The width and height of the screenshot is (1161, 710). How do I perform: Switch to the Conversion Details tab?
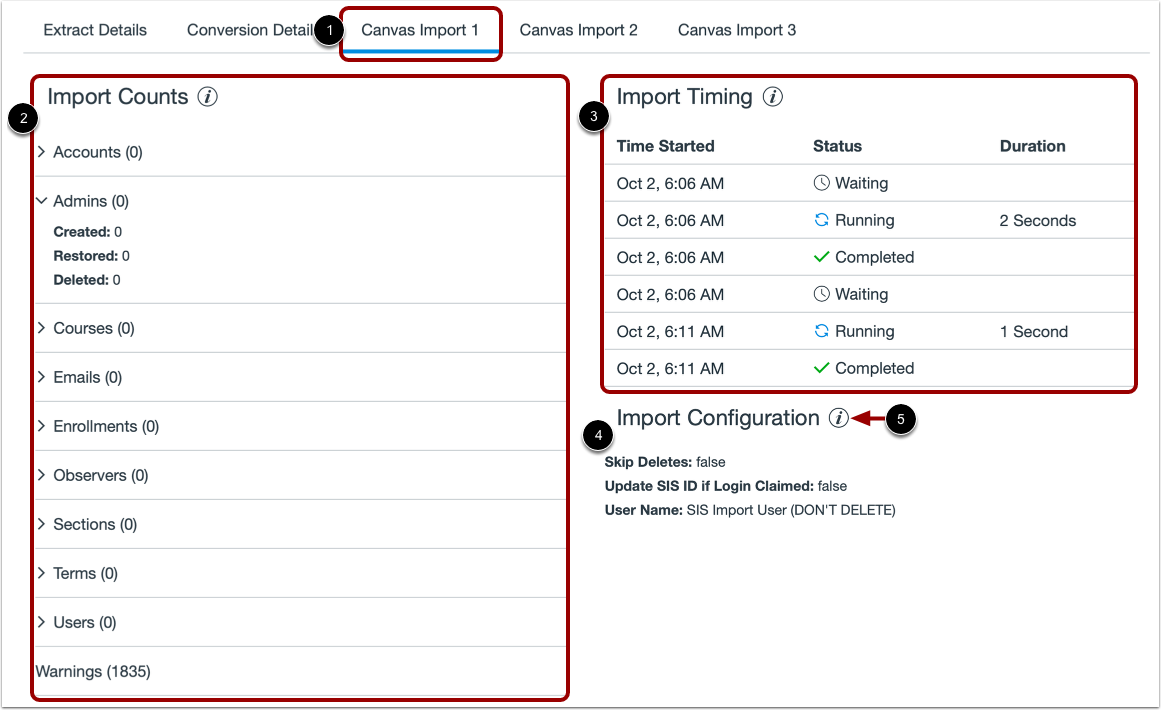248,30
